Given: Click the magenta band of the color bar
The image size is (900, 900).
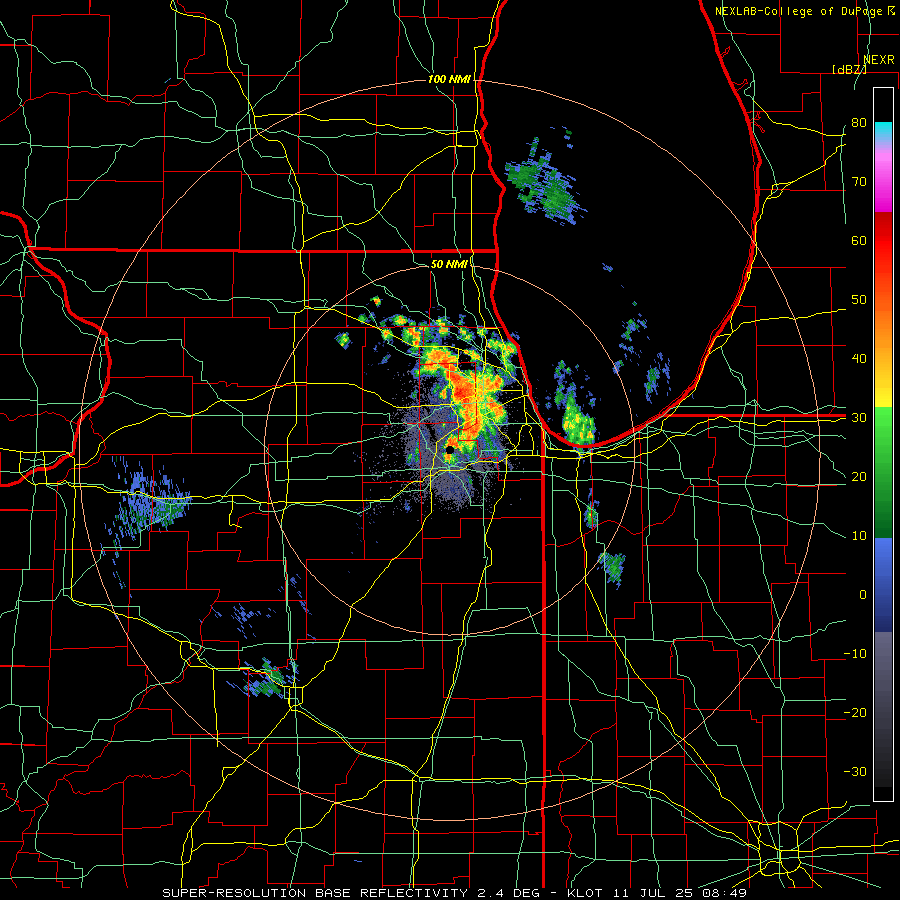Looking at the screenshot, I should tap(883, 184).
